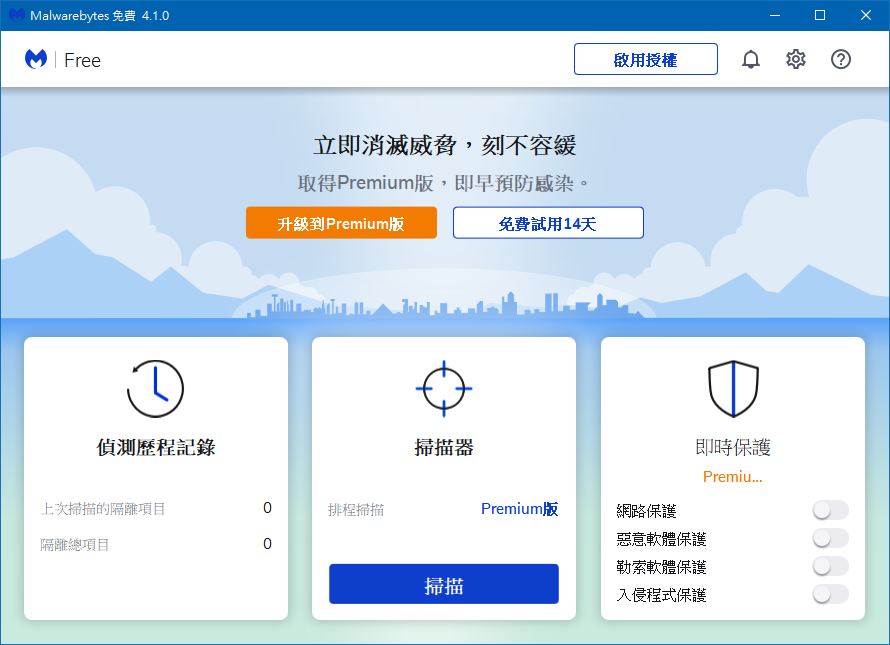
Task: Switch on 入侵程式保護 exploit protection toggle
Action: [830, 594]
